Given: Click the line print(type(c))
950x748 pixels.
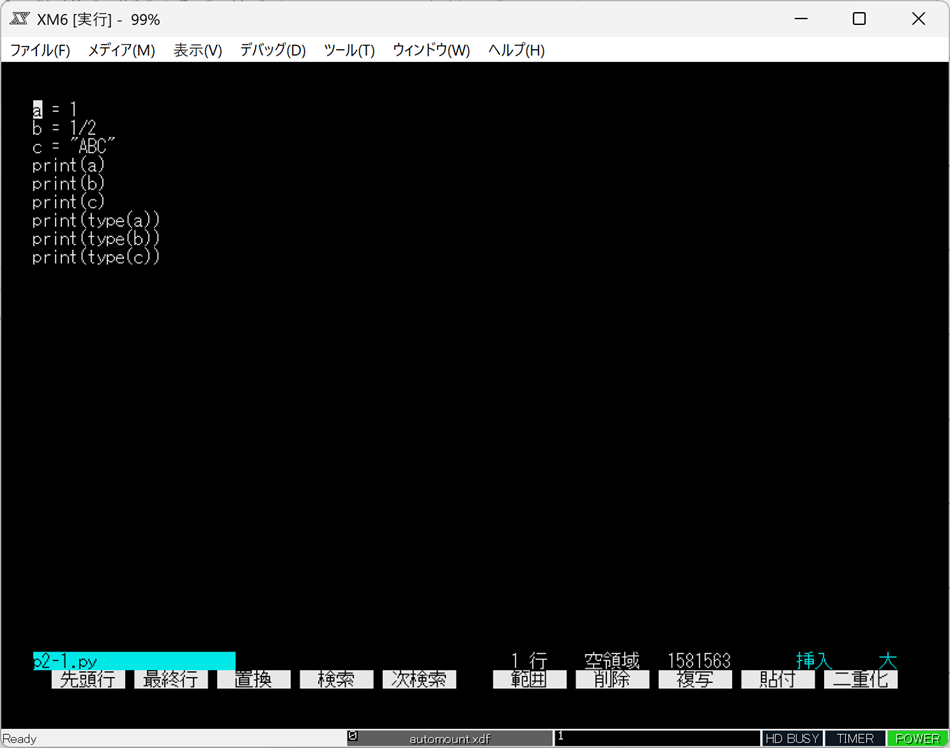Looking at the screenshot, I should pyautogui.click(x=96, y=257).
